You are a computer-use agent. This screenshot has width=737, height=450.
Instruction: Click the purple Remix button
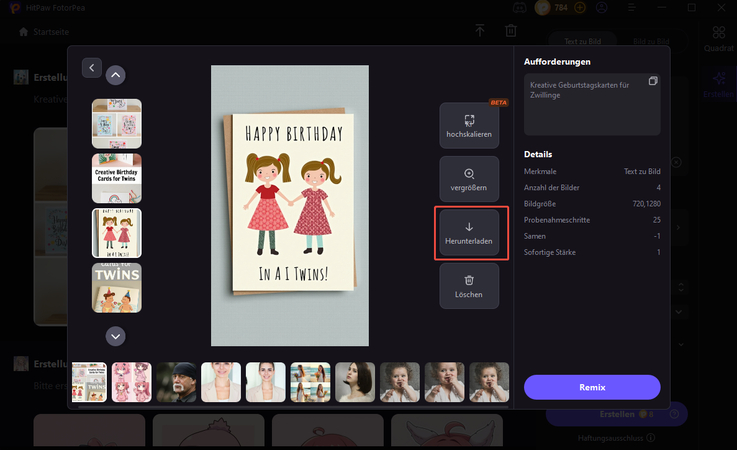point(592,387)
